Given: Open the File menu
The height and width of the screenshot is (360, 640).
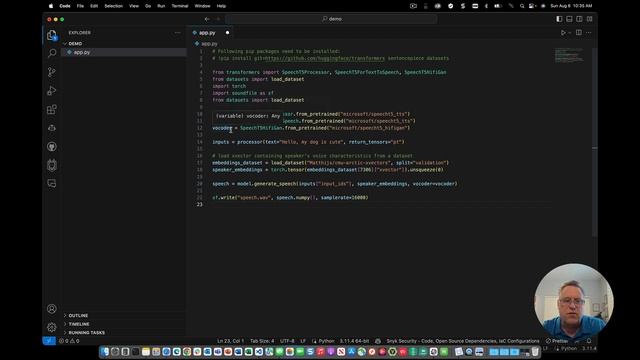Looking at the screenshot, I should coord(80,6).
